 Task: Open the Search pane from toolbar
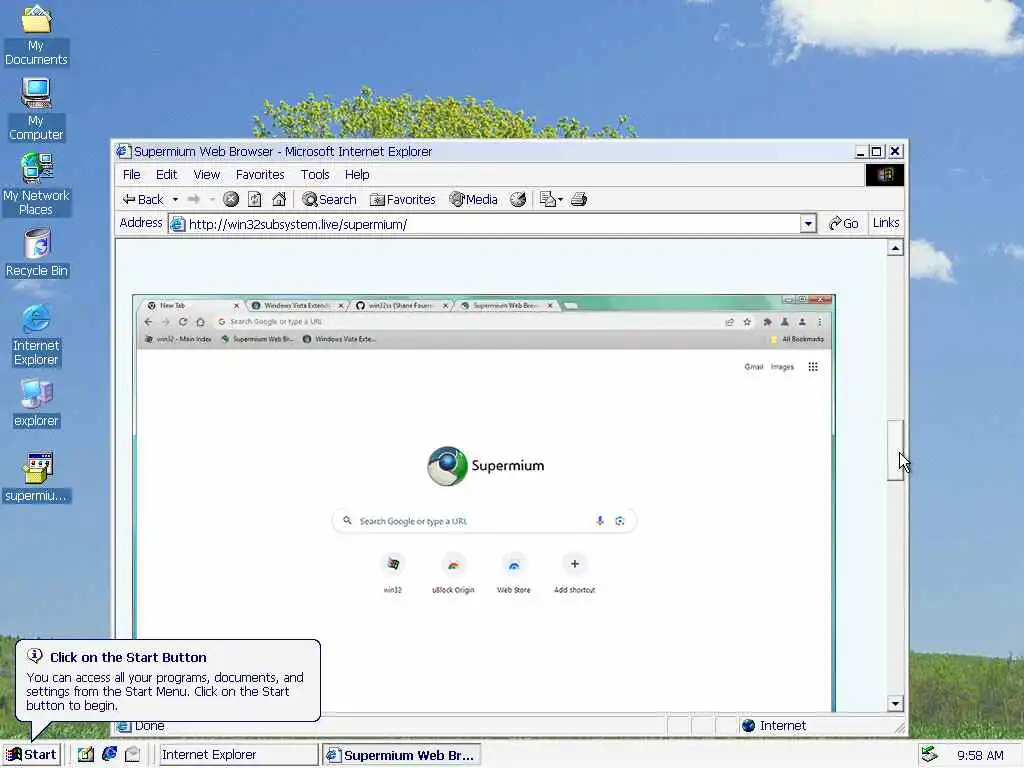[329, 199]
